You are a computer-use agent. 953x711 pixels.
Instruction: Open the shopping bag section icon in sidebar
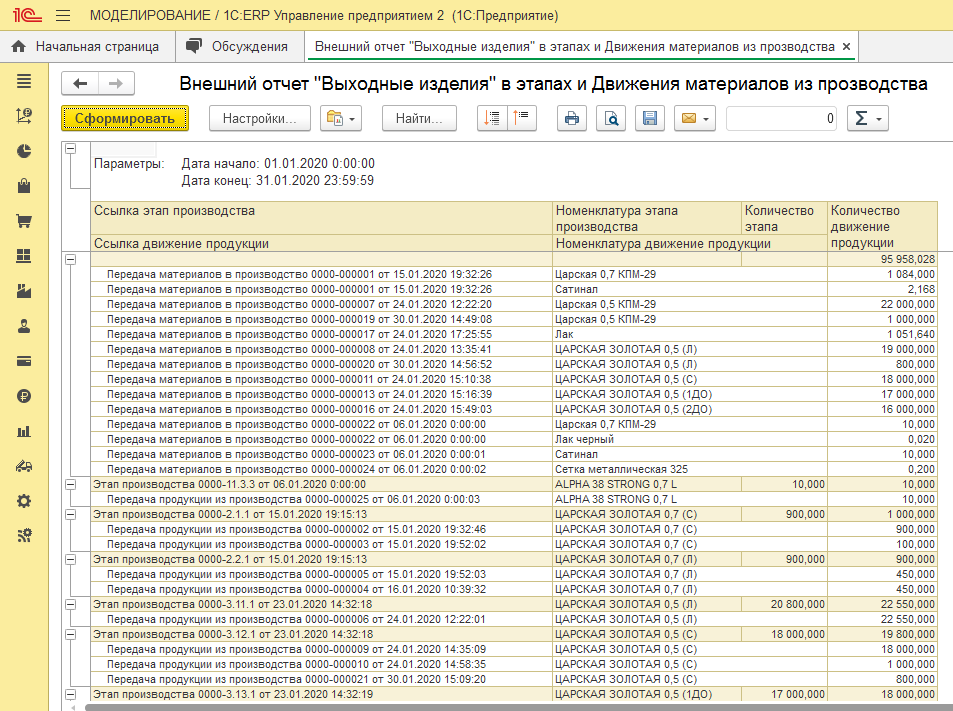[24, 185]
